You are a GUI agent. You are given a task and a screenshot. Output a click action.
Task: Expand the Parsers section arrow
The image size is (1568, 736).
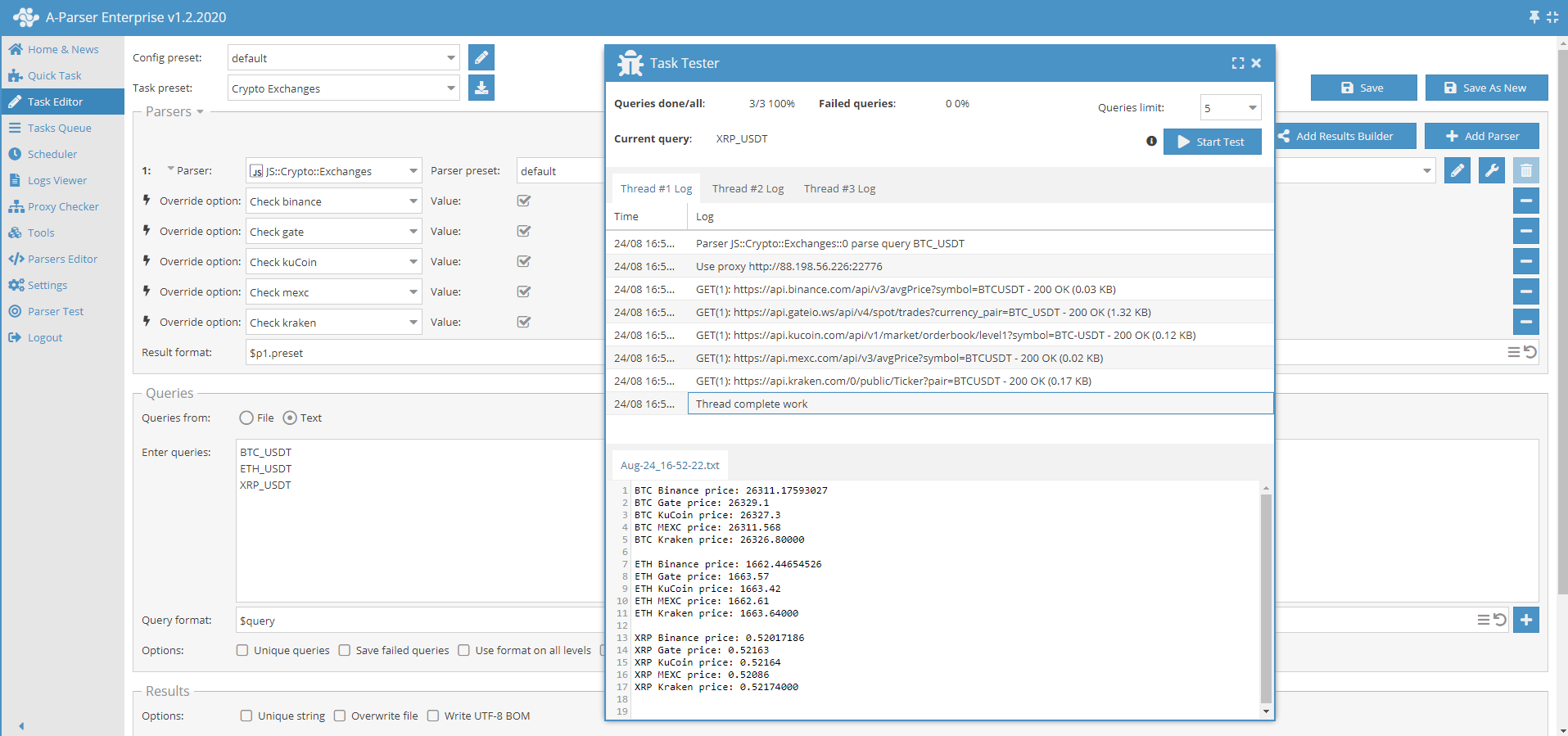click(x=200, y=112)
